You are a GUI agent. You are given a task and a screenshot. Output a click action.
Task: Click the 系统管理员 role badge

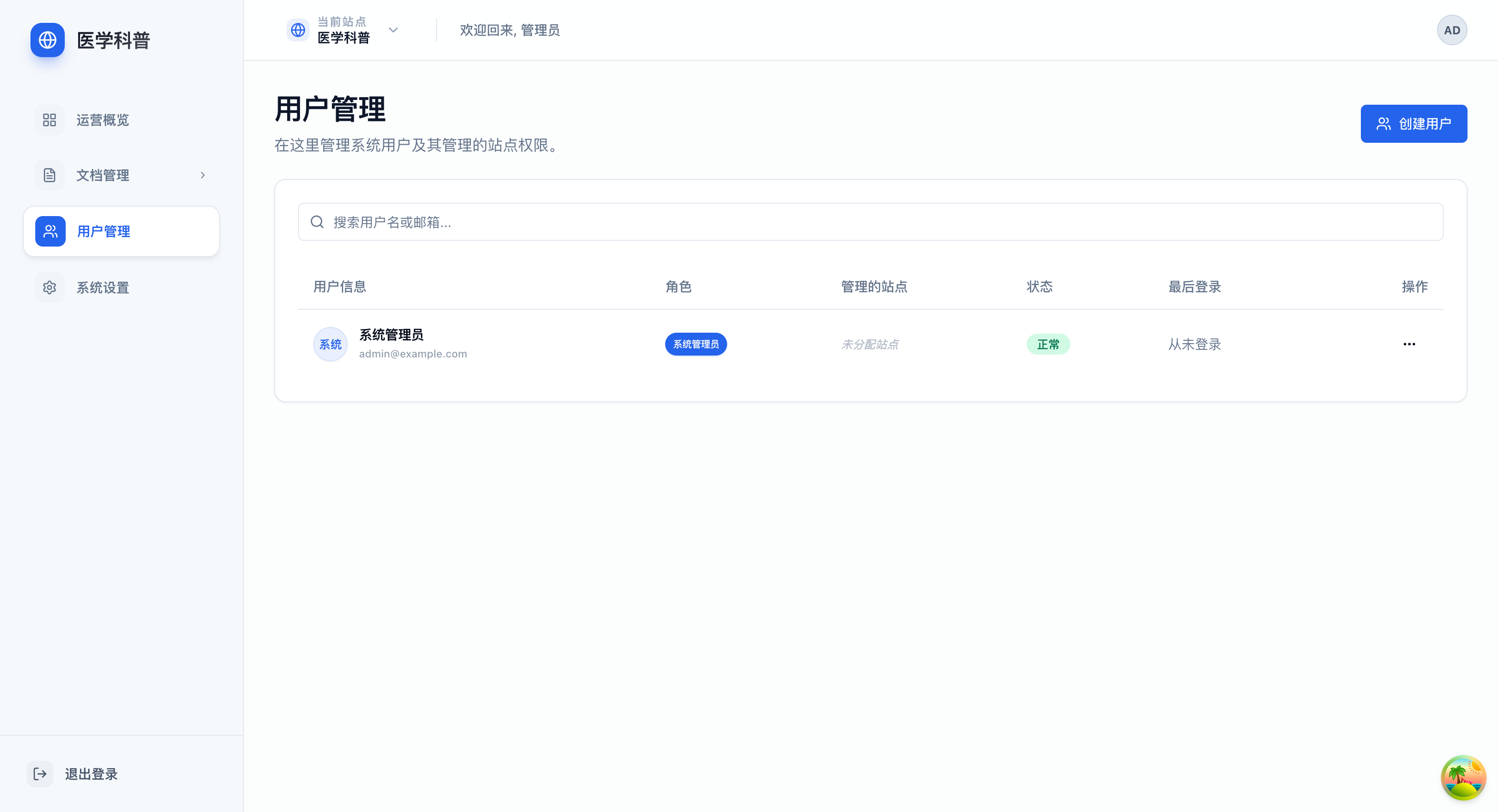pos(696,344)
